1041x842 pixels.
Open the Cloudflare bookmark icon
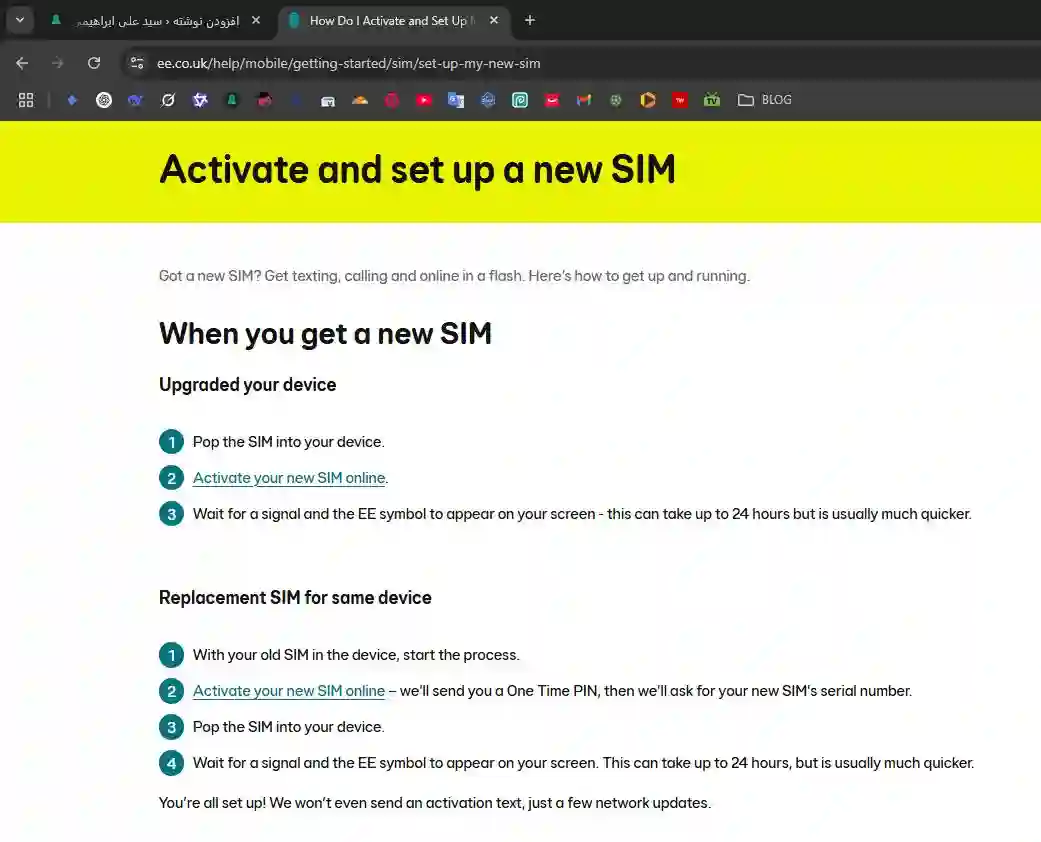coord(360,100)
